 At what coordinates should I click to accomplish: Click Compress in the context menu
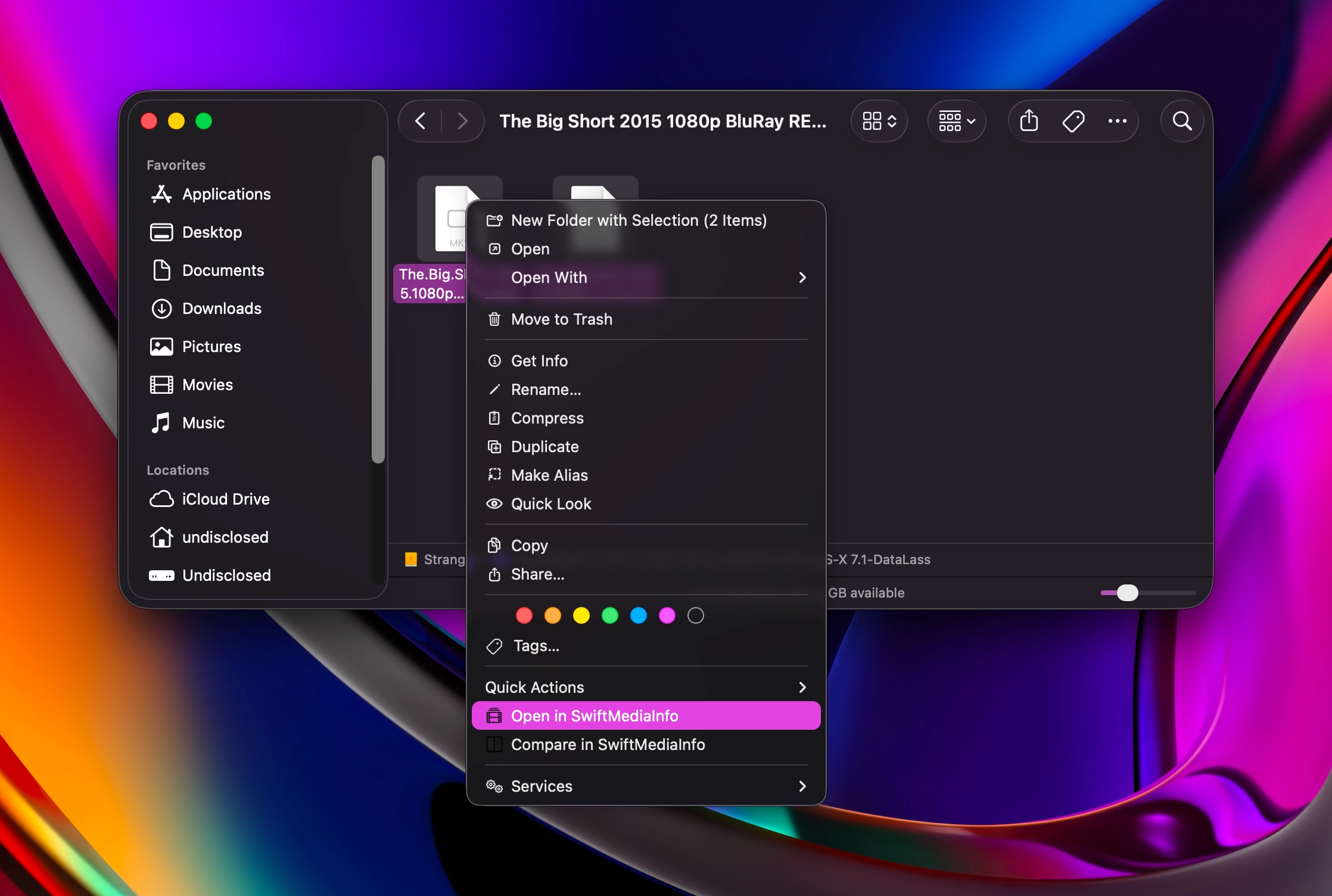point(646,418)
